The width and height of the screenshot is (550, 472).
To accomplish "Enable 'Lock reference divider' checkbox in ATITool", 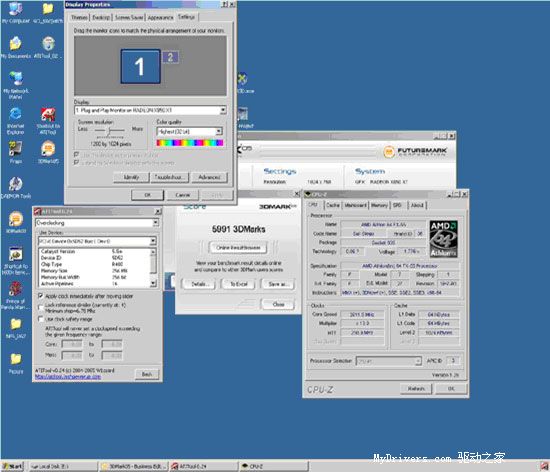I will coord(41,308).
